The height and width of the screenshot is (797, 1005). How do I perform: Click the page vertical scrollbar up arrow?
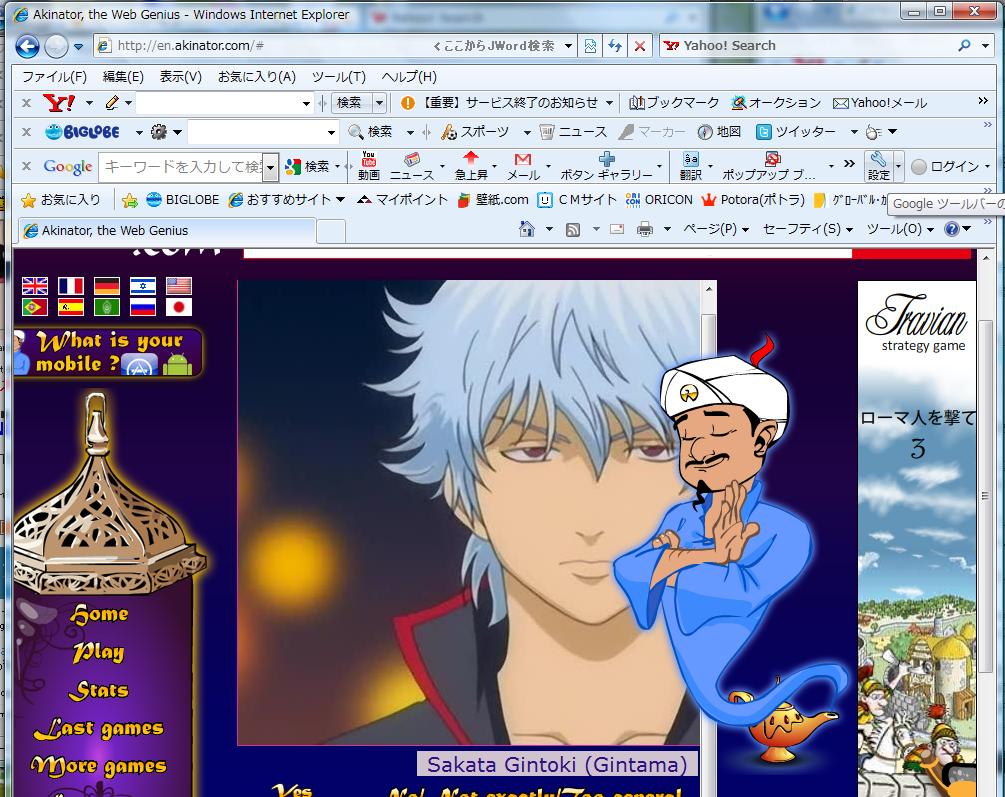click(986, 258)
